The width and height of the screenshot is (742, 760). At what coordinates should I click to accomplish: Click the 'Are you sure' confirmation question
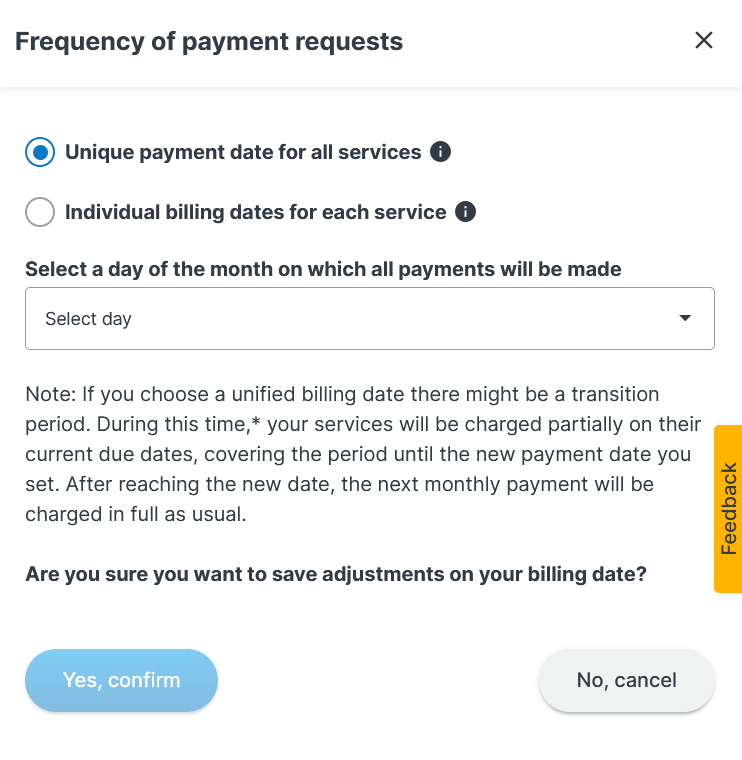(335, 575)
